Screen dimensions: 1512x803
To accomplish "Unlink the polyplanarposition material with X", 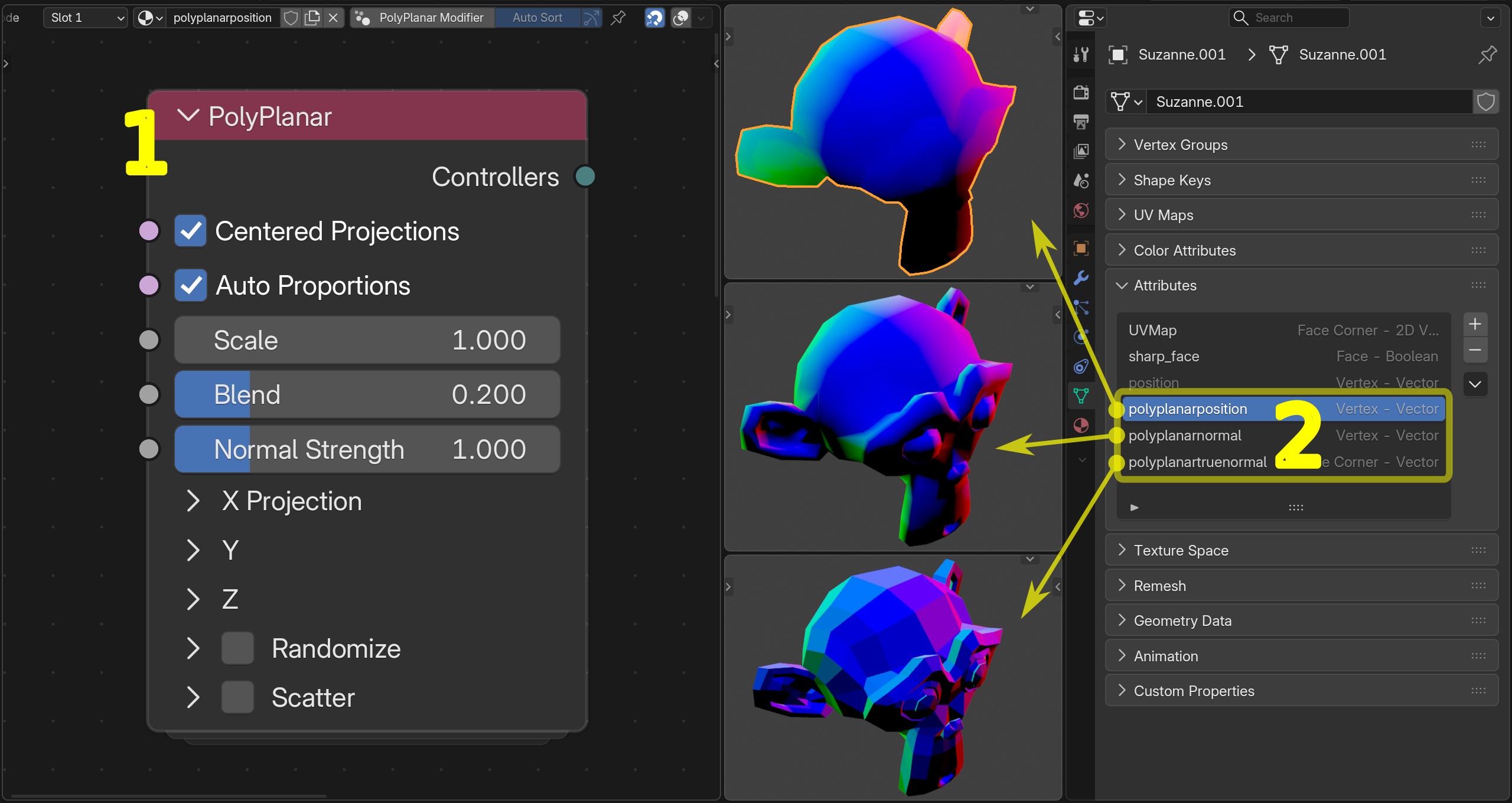I will [x=333, y=18].
